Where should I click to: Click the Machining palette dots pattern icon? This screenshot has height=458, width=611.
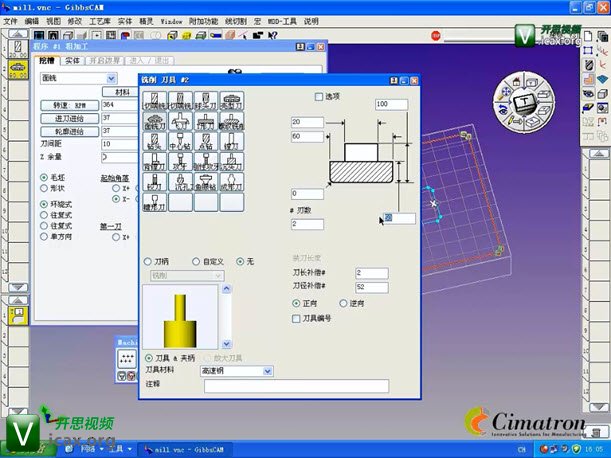(x=127, y=359)
